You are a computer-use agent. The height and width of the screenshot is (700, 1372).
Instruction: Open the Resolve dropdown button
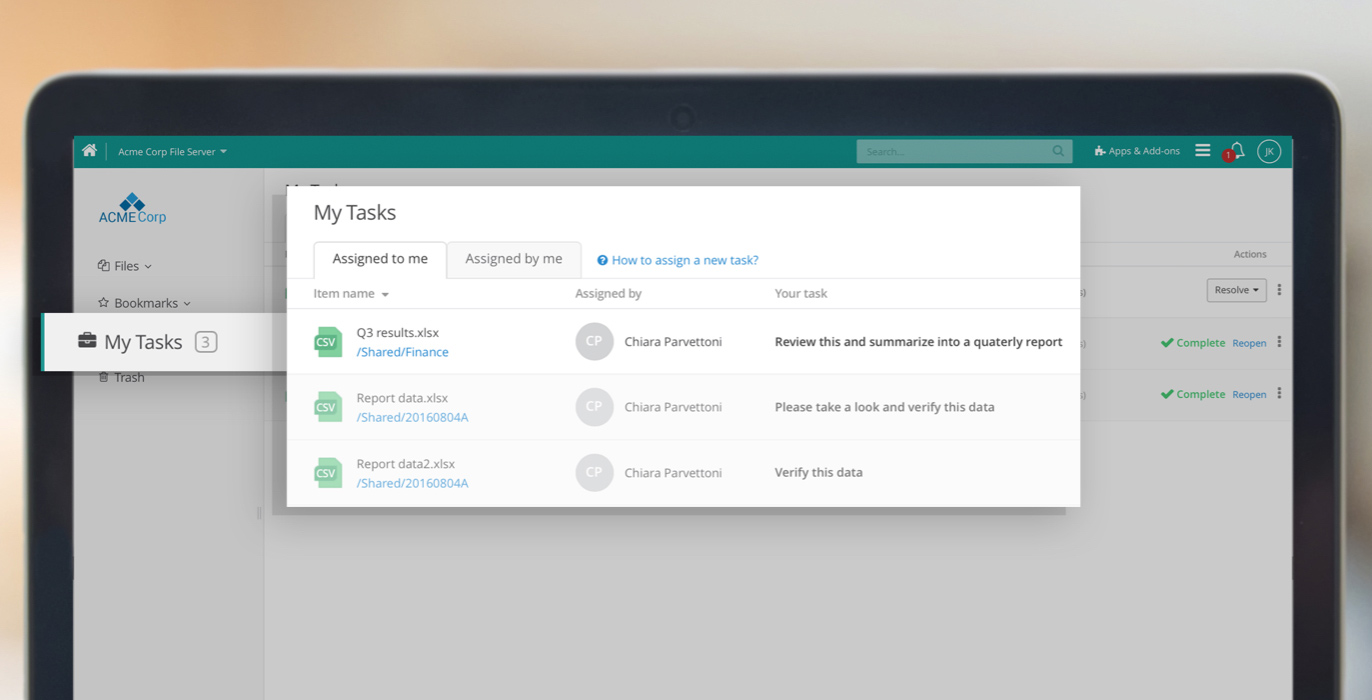coord(1236,290)
